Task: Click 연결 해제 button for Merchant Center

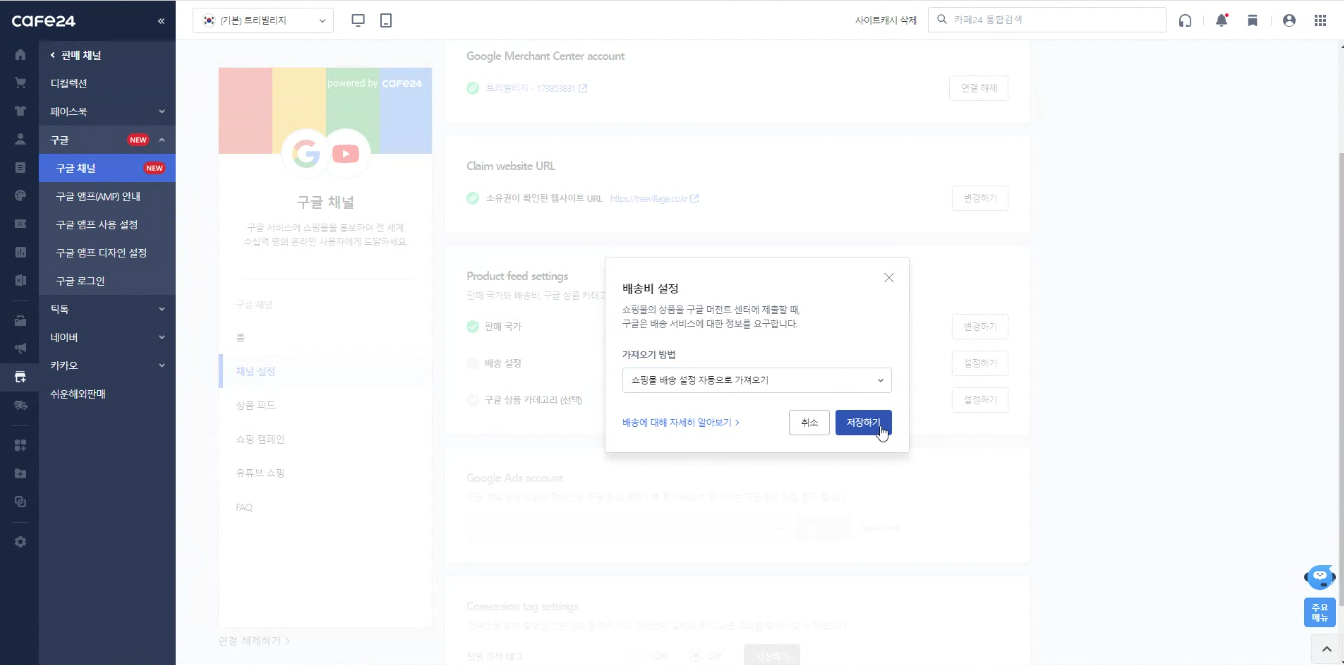Action: pyautogui.click(x=978, y=88)
